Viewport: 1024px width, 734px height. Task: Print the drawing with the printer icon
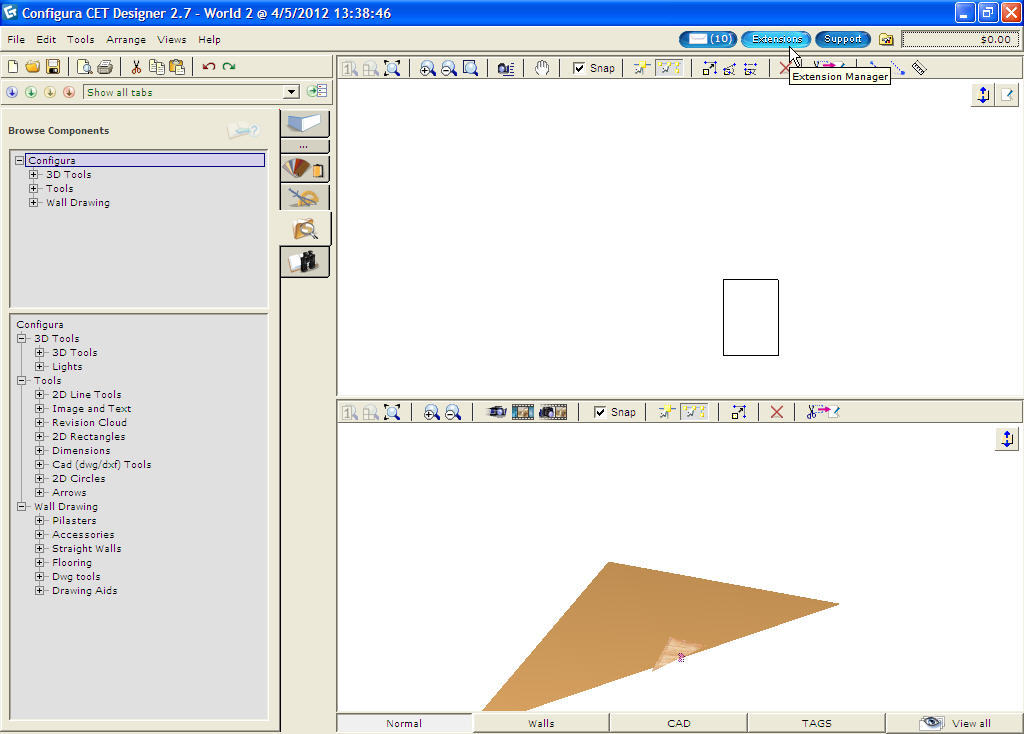pyautogui.click(x=104, y=67)
